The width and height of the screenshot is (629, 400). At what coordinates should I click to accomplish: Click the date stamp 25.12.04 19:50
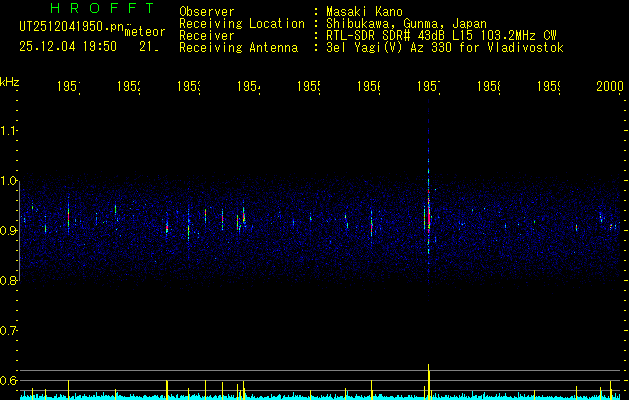[68, 47]
